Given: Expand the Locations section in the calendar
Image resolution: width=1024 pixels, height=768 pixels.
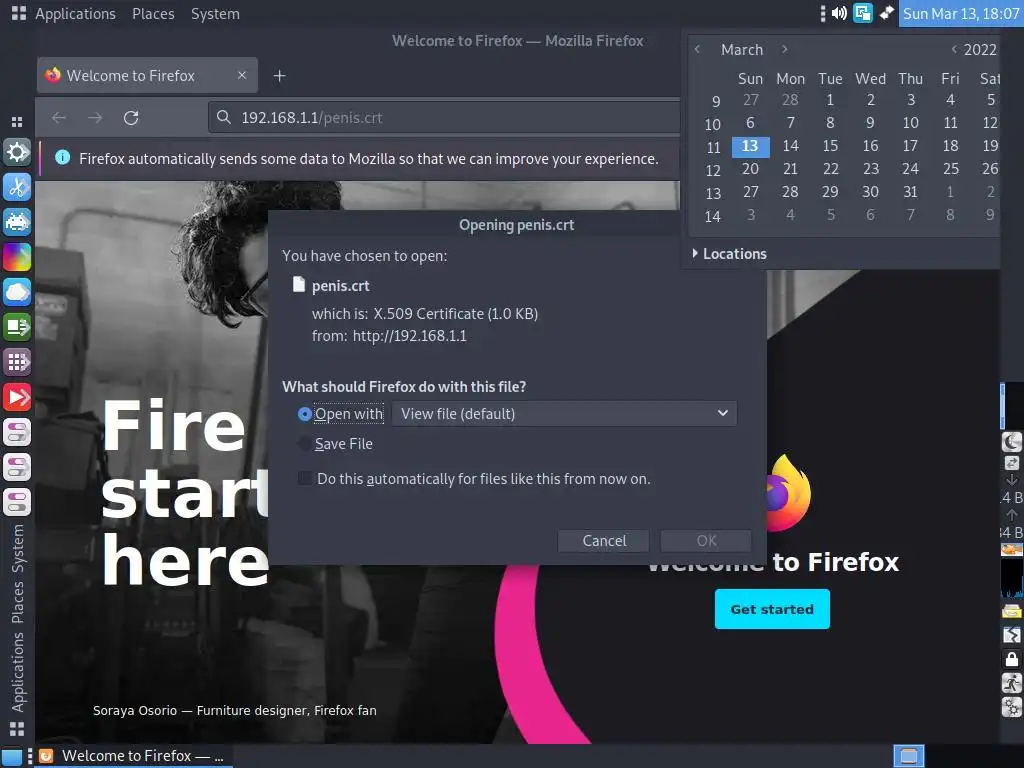Looking at the screenshot, I should click(x=729, y=253).
